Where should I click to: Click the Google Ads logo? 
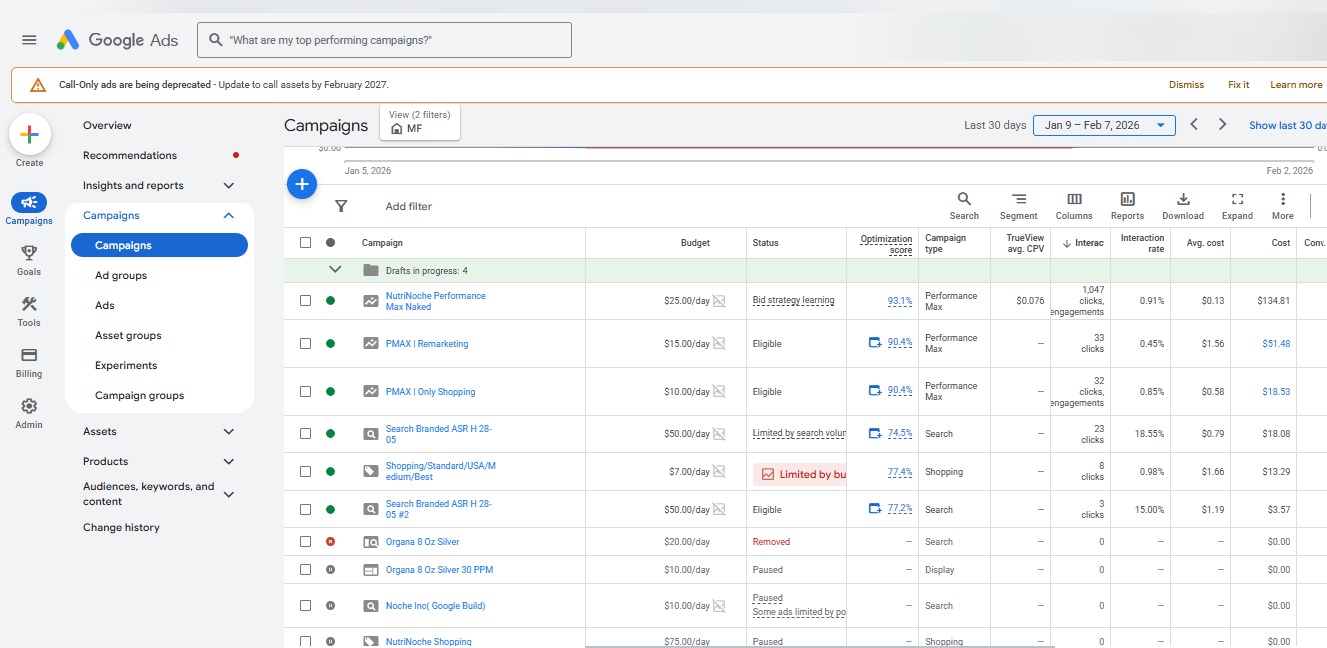pos(117,40)
